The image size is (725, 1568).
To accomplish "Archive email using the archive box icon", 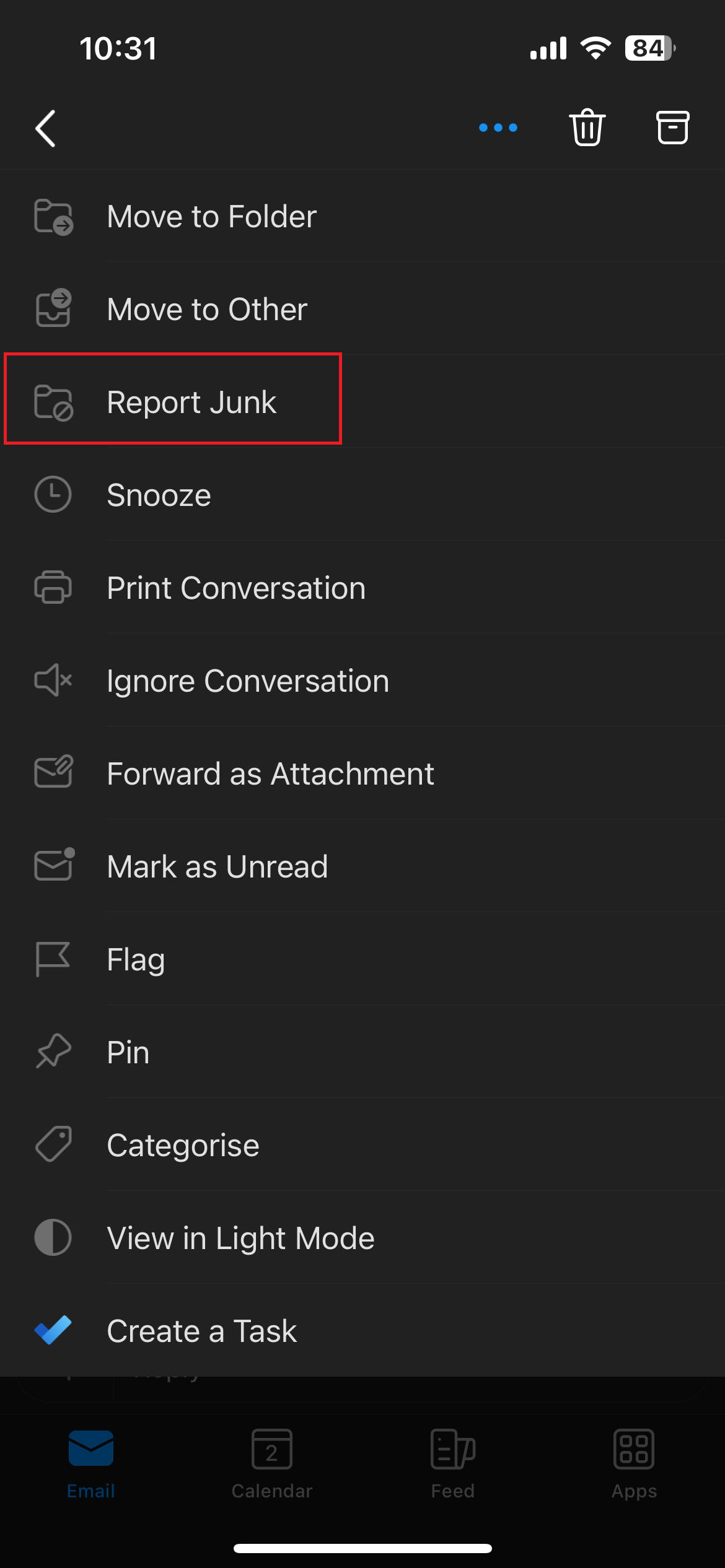I will click(672, 128).
